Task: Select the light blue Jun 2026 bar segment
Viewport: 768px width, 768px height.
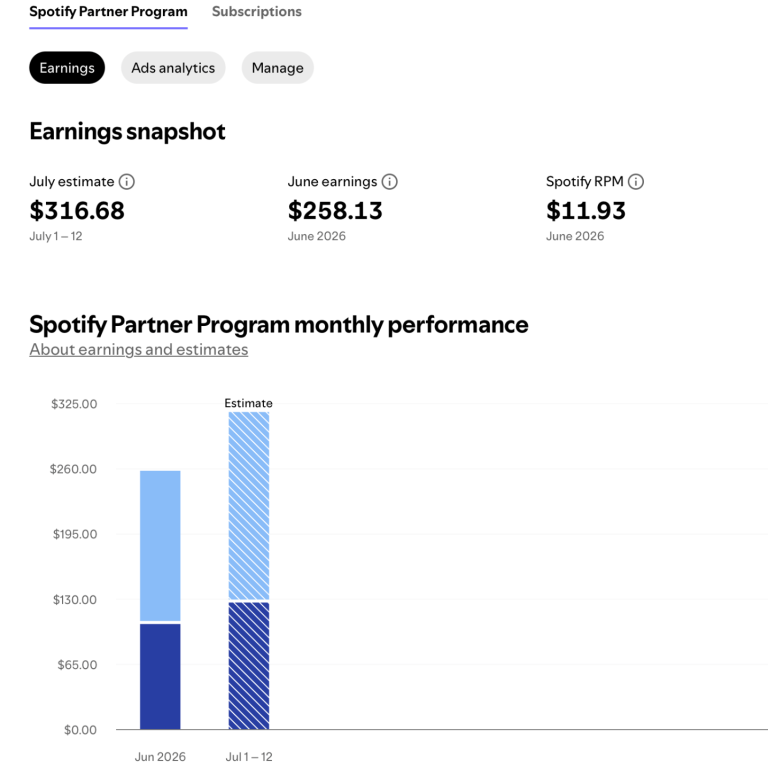Action: pos(160,546)
